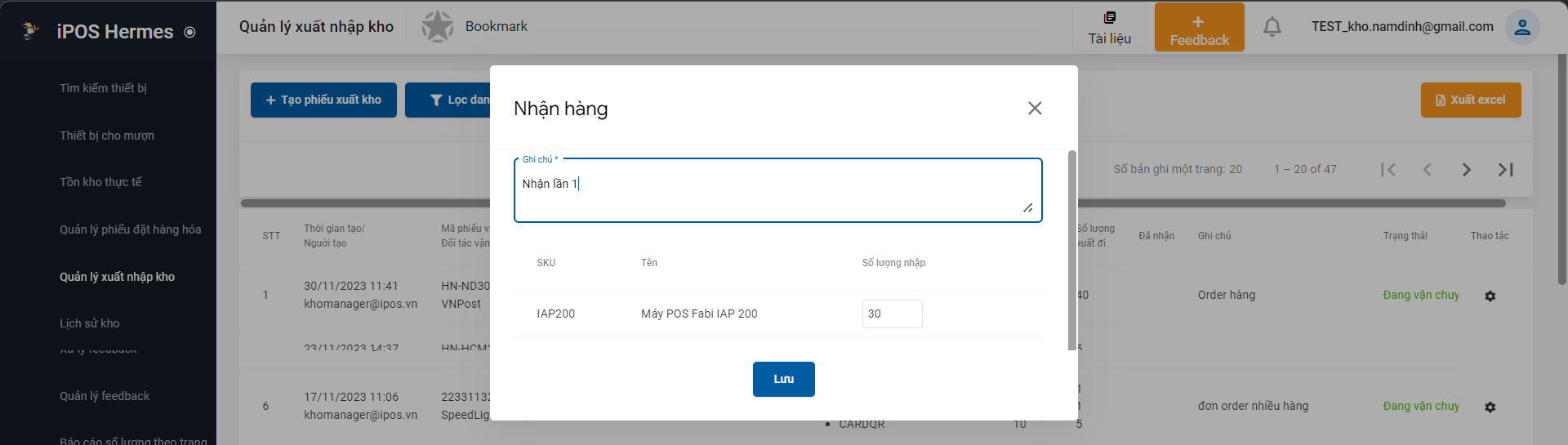
Task: Go to the previous page of records
Action: coord(1427,170)
